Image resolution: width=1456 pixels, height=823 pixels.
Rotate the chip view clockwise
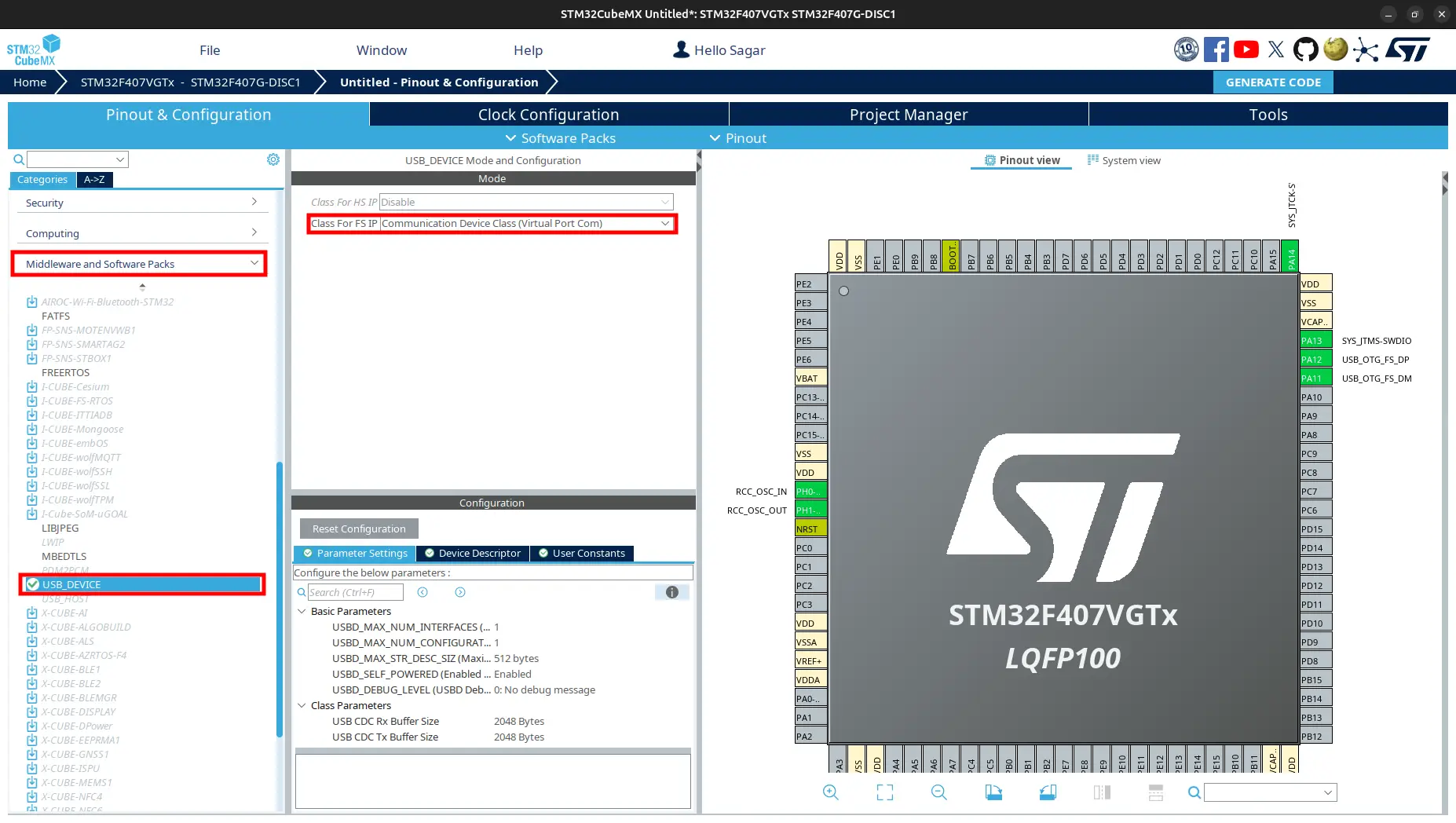(993, 792)
